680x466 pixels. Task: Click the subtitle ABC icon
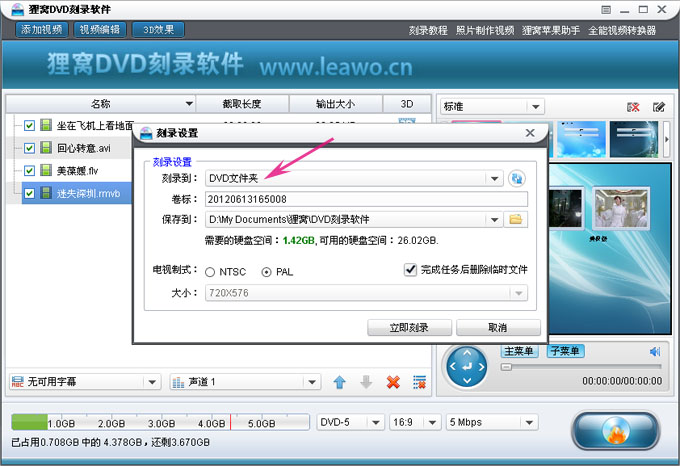pyautogui.click(x=17, y=382)
